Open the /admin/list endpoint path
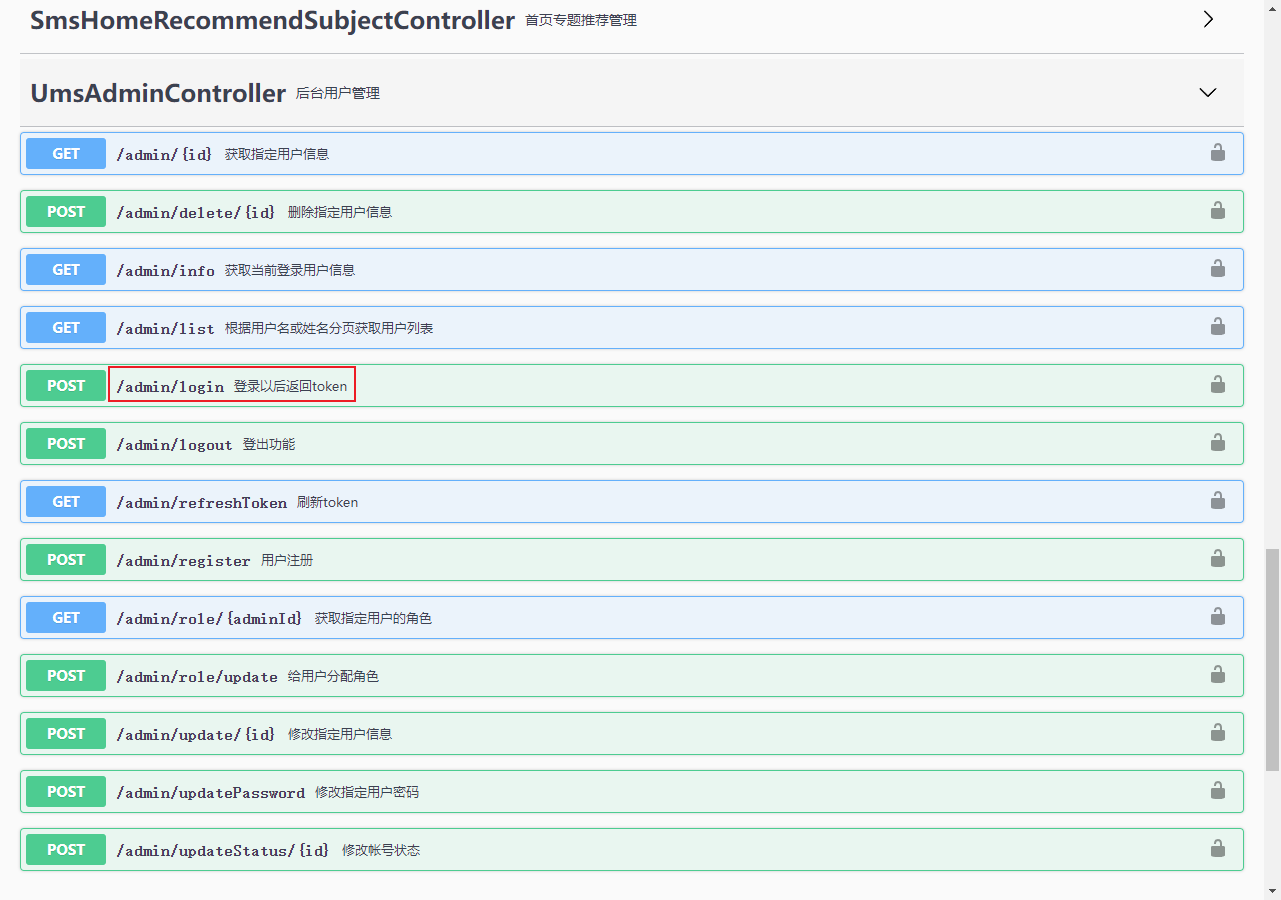 click(166, 328)
